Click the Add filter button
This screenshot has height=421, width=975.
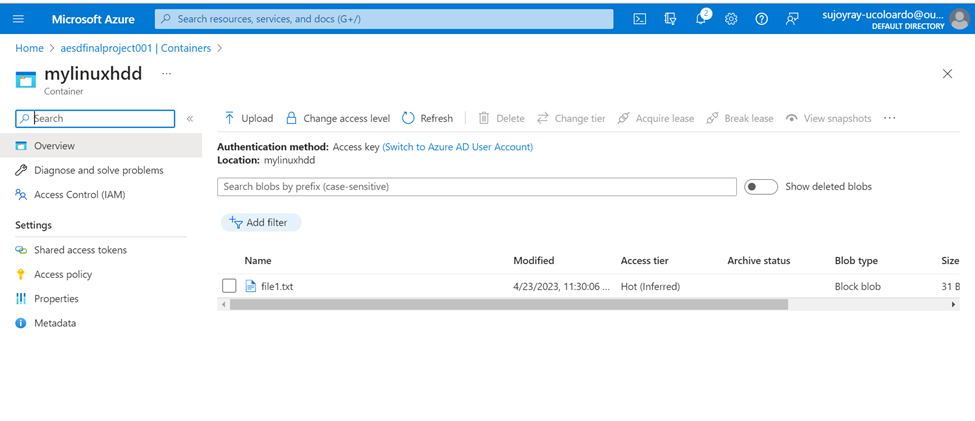coord(261,223)
